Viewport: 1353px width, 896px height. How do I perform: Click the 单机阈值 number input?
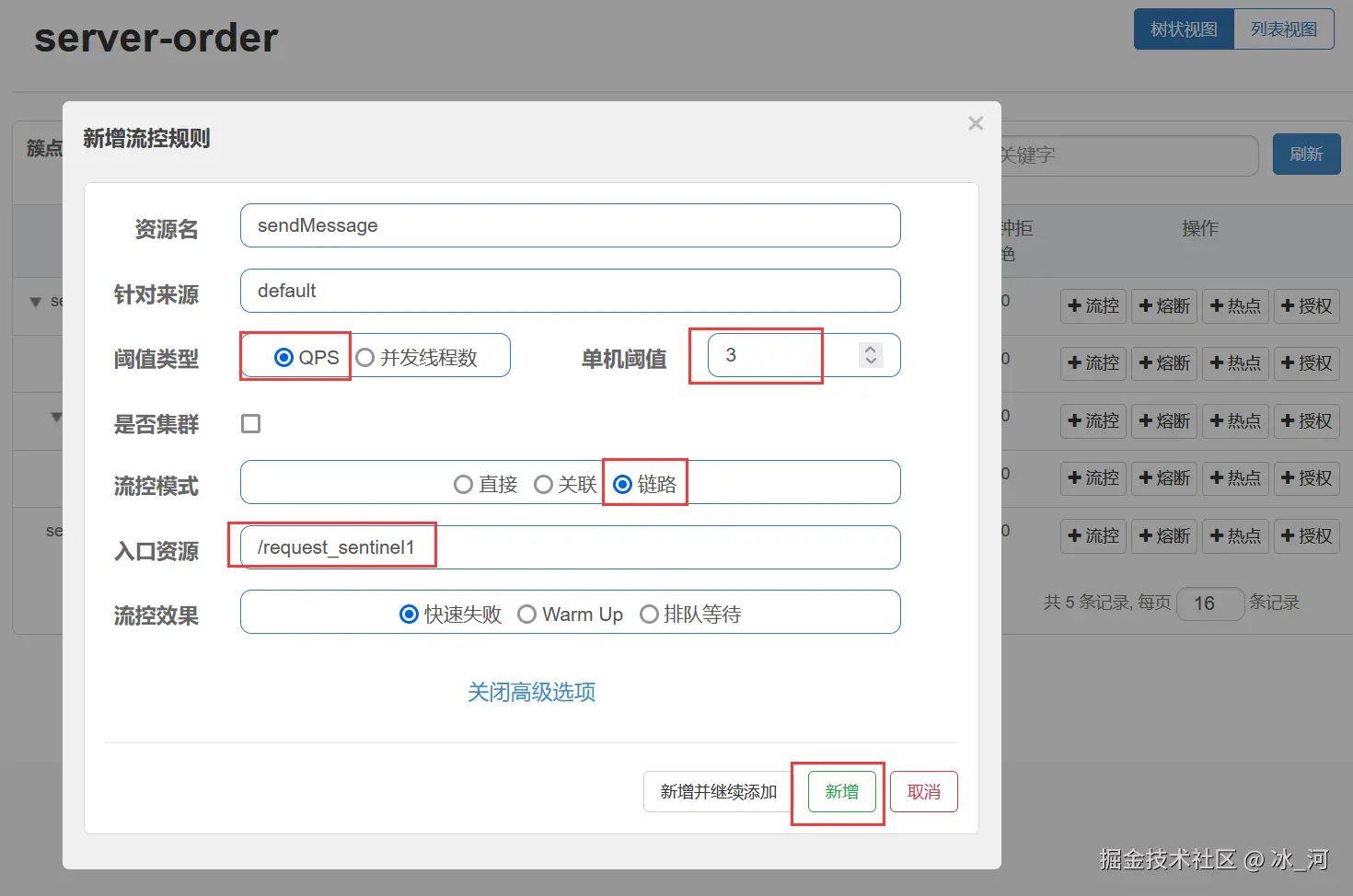(x=804, y=355)
